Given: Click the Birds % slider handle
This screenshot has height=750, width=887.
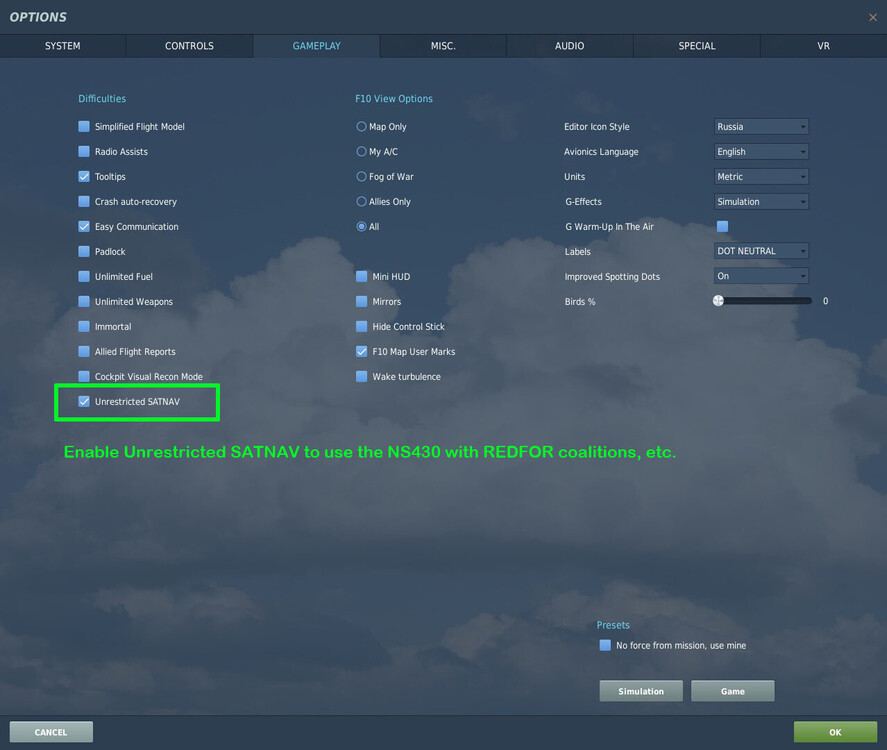Looking at the screenshot, I should (718, 300).
